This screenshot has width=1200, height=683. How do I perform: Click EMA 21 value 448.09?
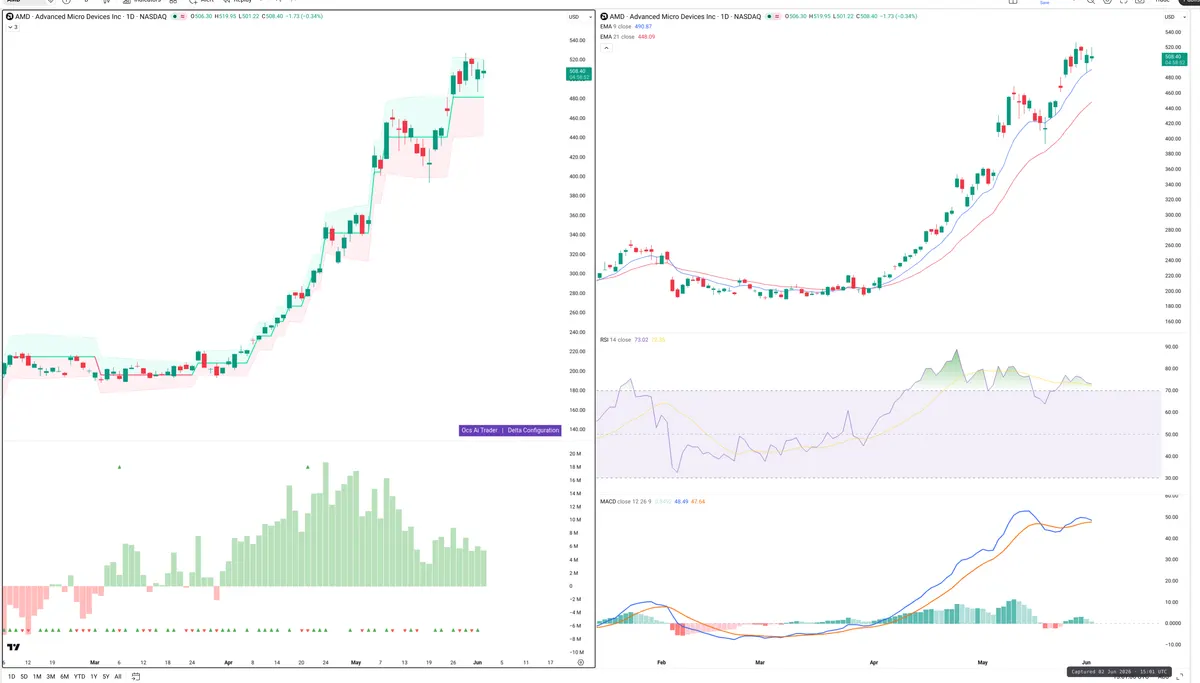click(x=647, y=37)
